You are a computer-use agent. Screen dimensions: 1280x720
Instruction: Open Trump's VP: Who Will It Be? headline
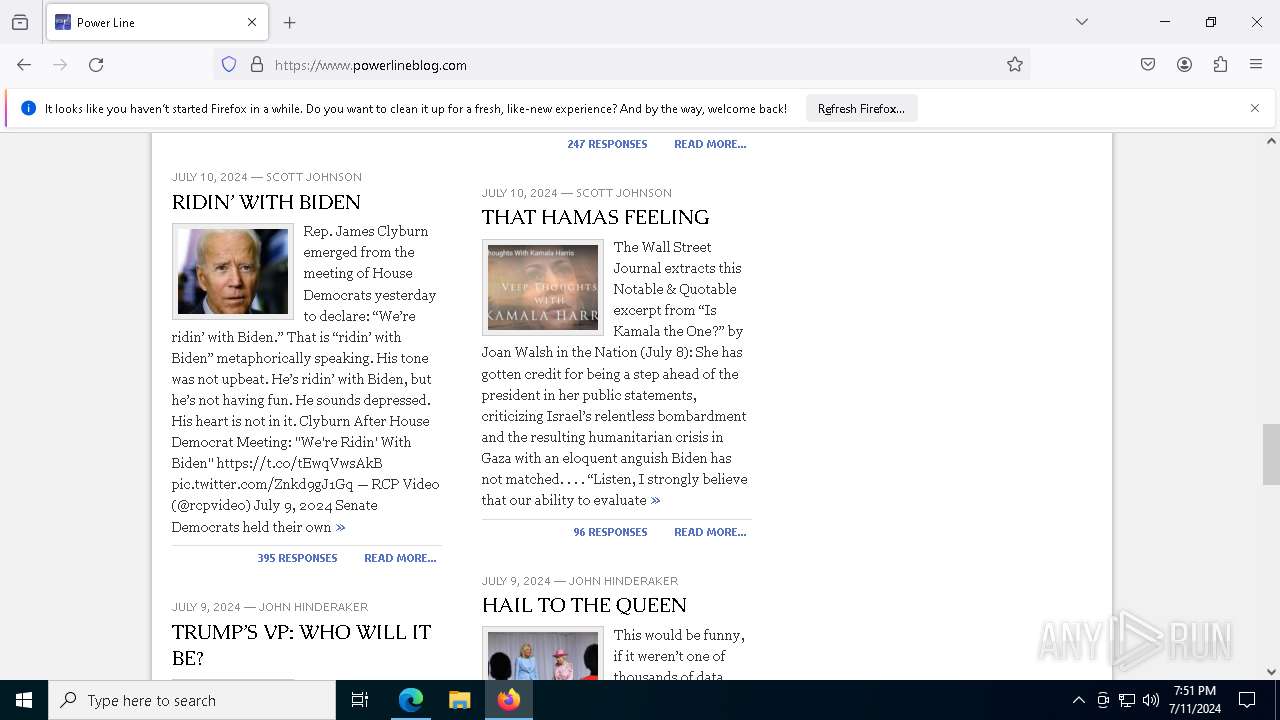click(x=301, y=645)
